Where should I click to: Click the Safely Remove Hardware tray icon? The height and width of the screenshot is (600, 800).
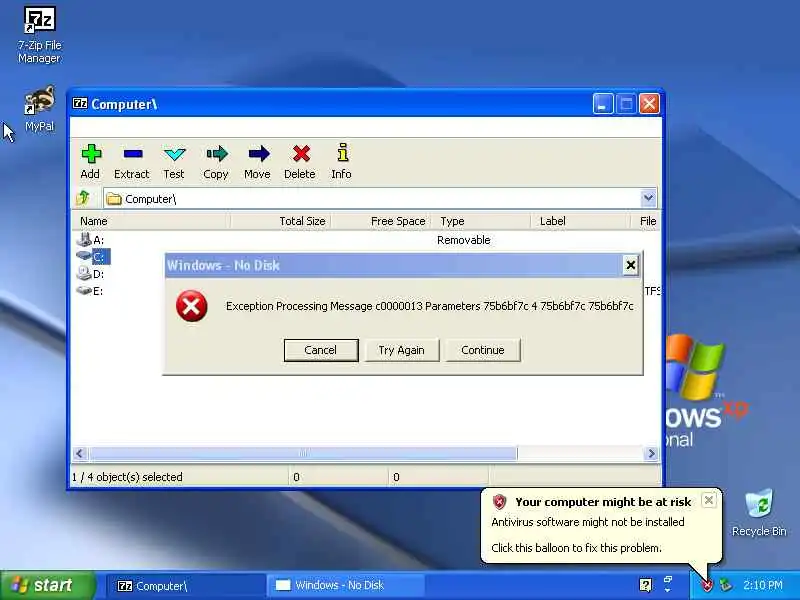coord(725,585)
